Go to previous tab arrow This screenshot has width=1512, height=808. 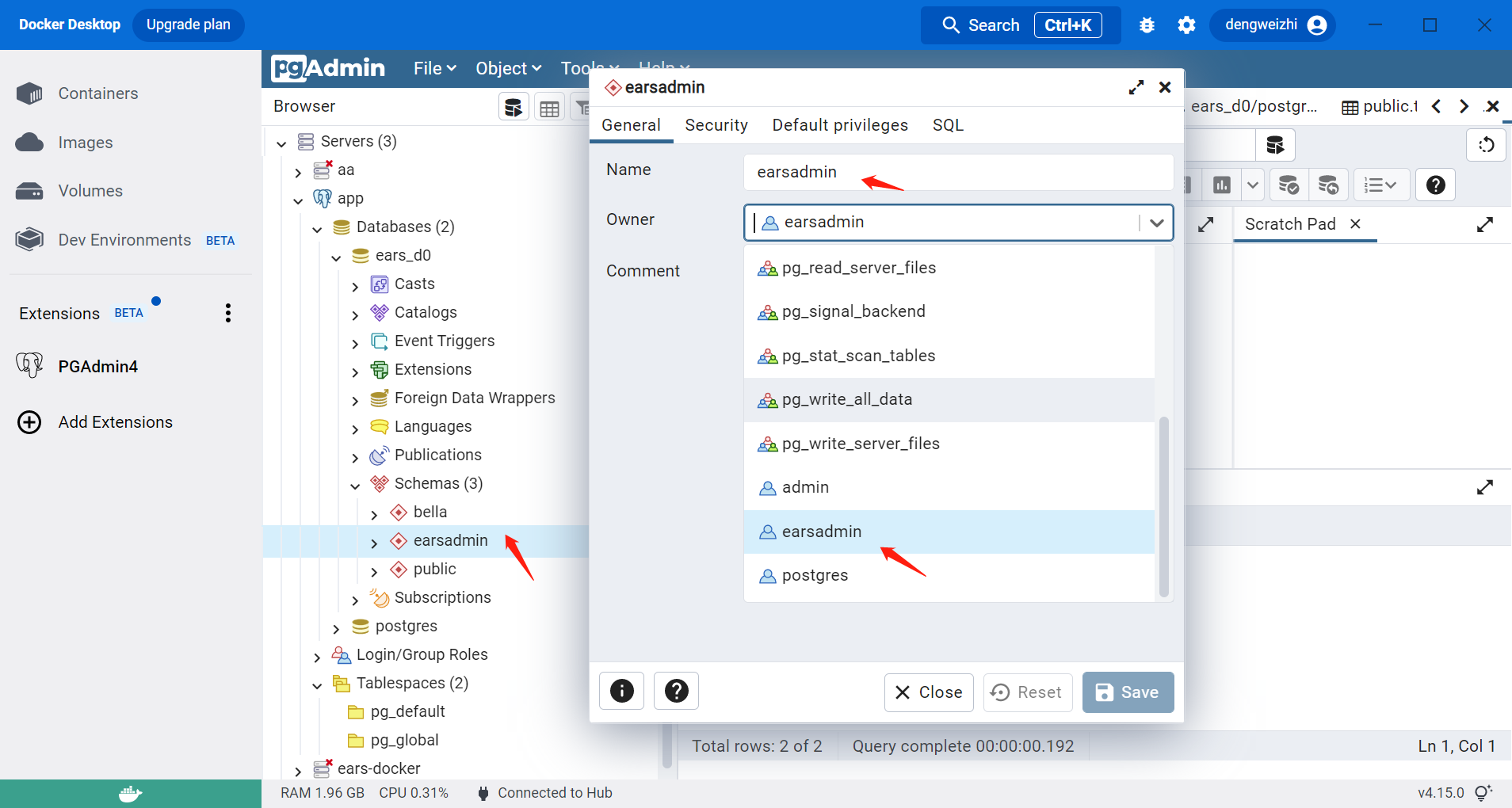click(1436, 107)
